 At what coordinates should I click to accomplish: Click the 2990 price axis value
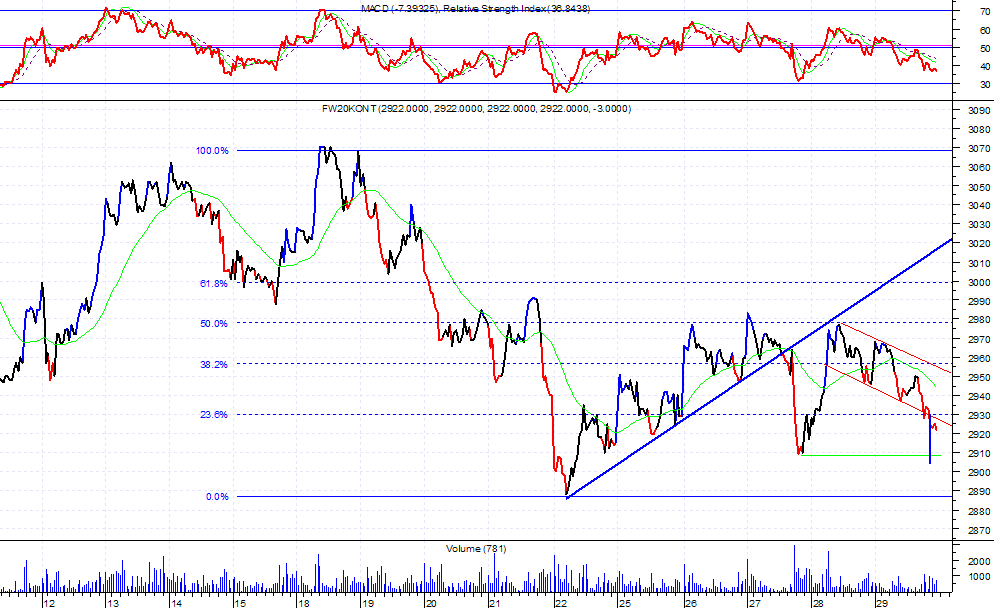click(979, 302)
